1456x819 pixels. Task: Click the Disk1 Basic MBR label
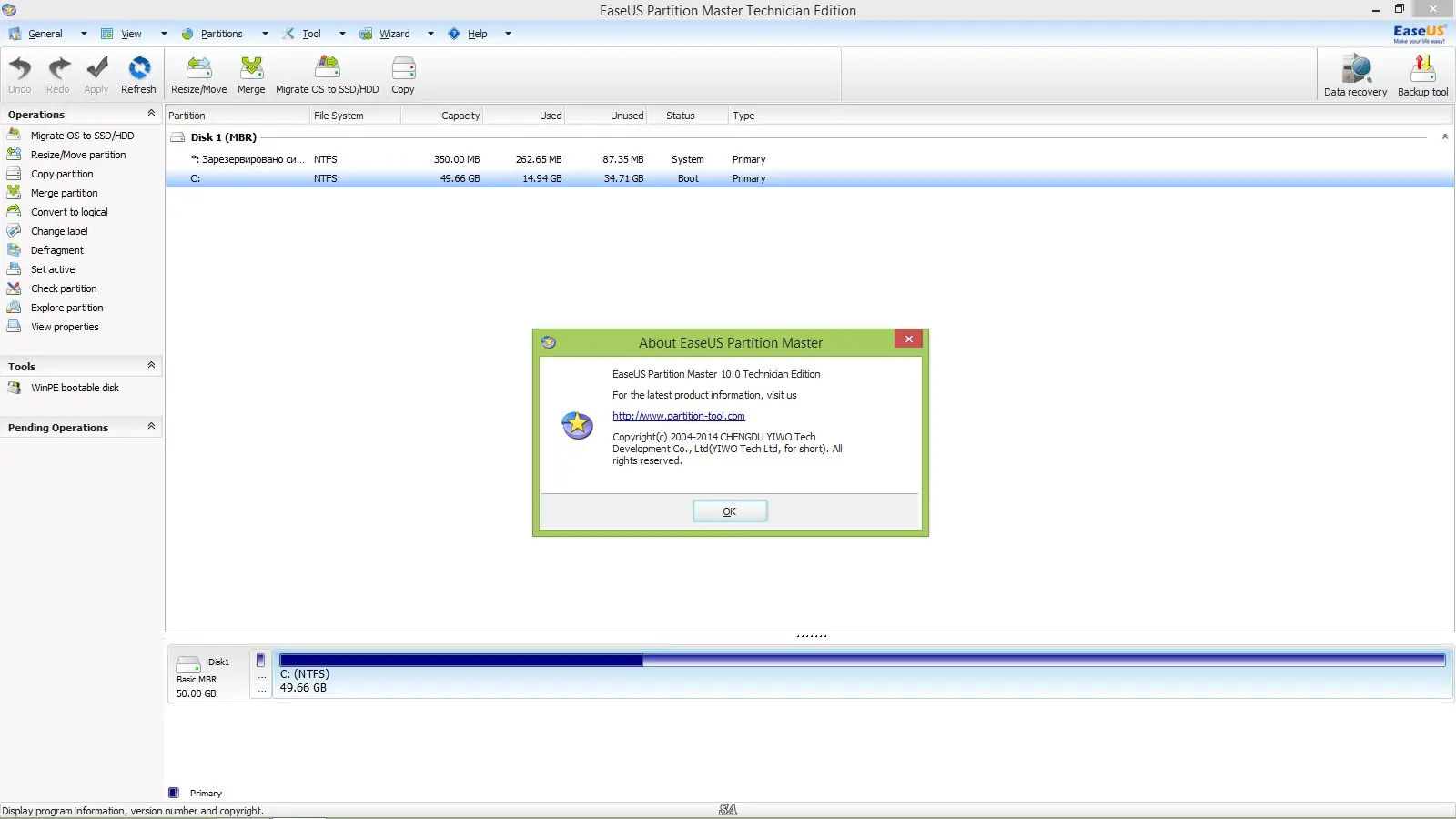click(207, 676)
